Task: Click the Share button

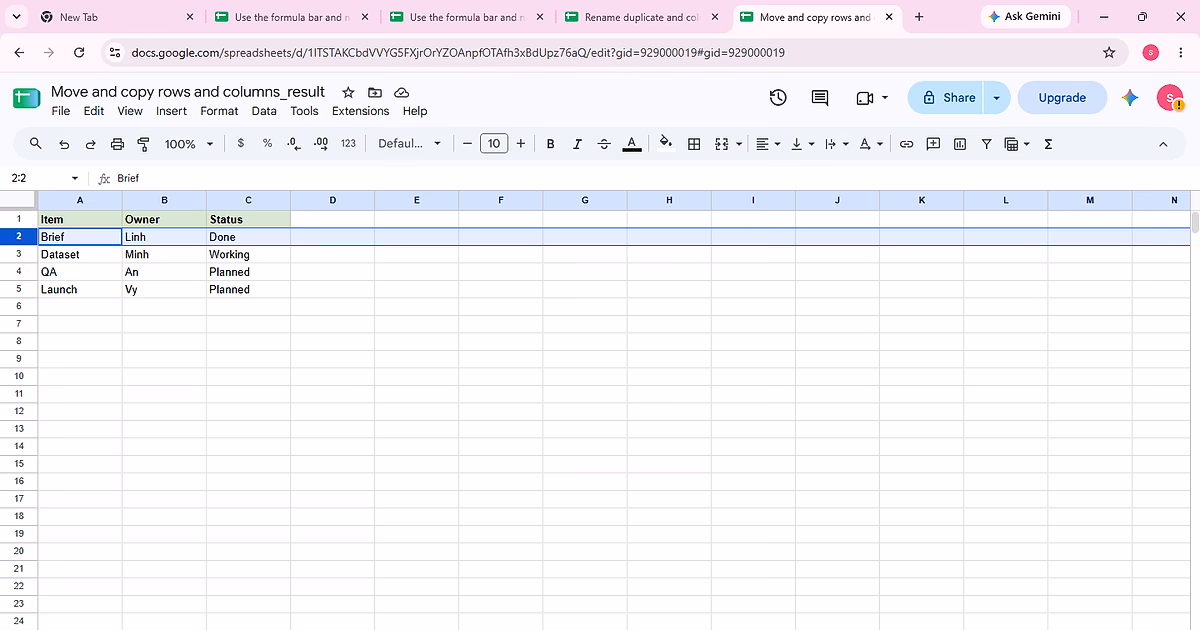Action: [x=947, y=97]
